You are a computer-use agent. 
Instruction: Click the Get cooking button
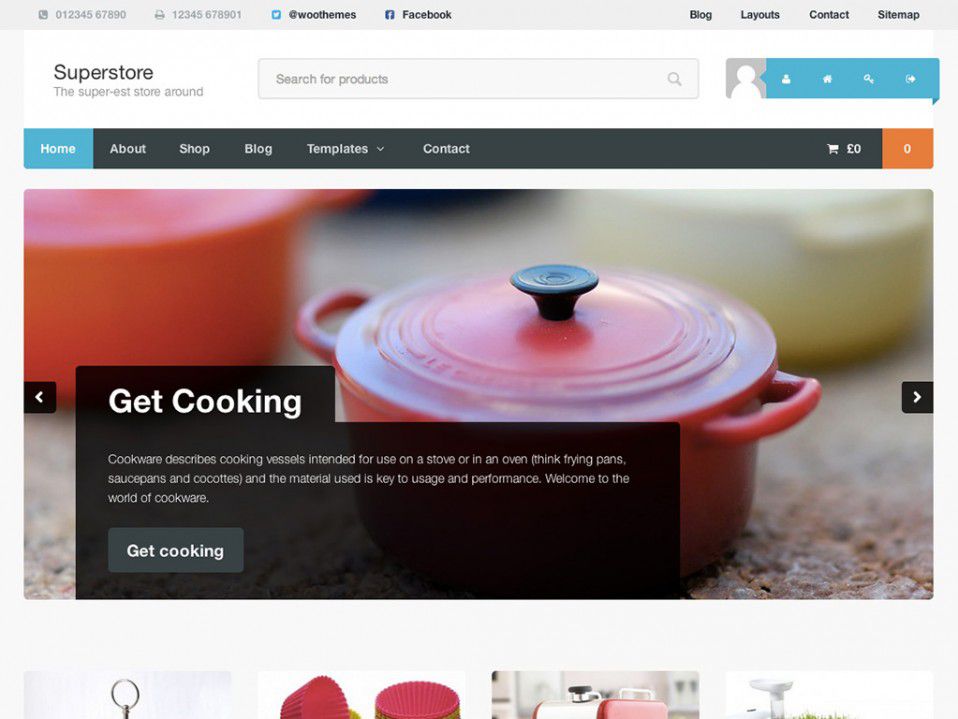175,550
